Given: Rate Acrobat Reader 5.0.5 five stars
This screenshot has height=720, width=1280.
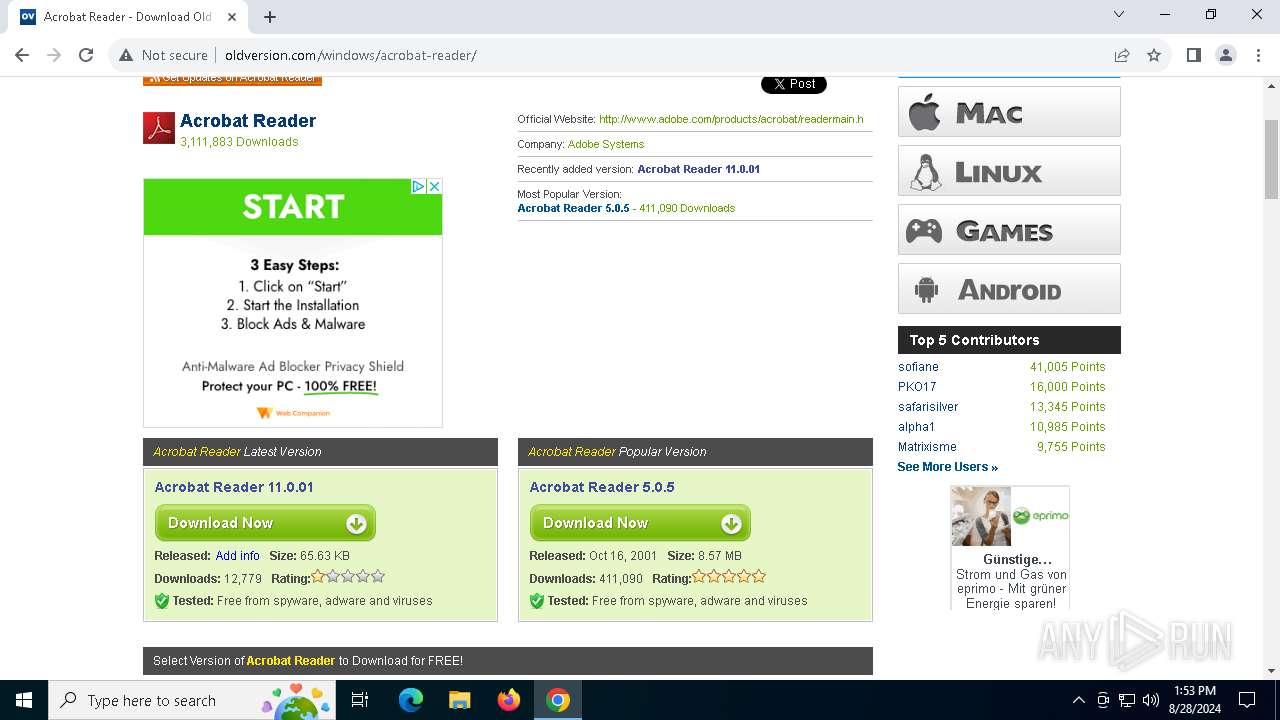Looking at the screenshot, I should [759, 577].
